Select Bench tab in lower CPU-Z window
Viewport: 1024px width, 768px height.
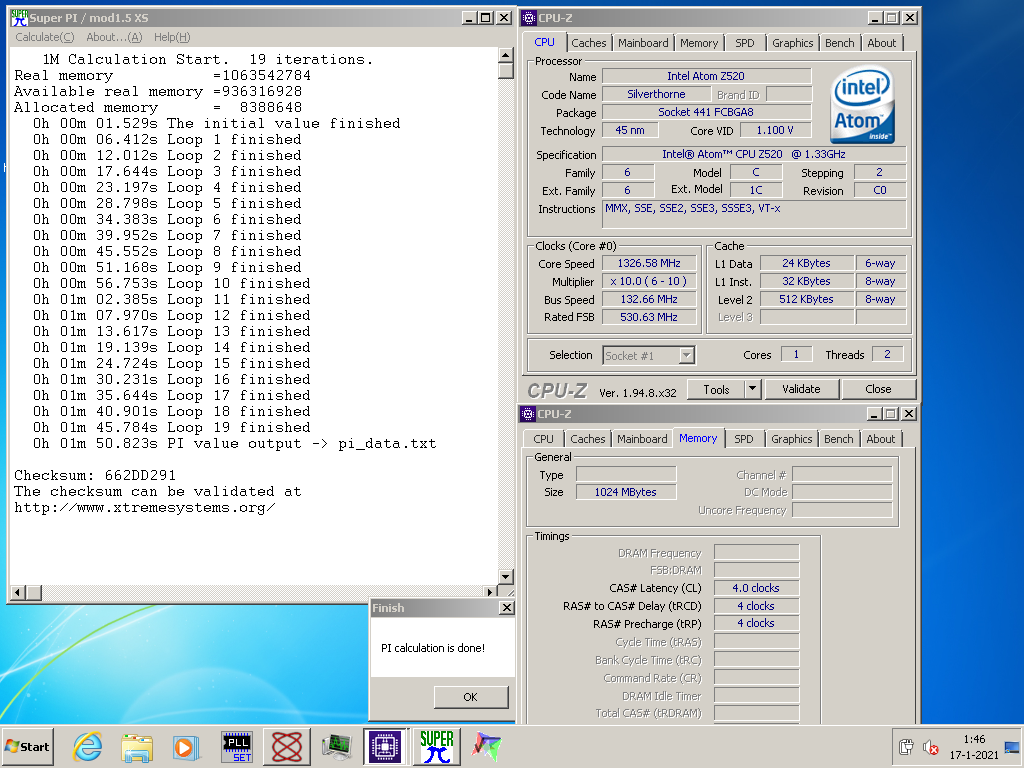click(839, 439)
